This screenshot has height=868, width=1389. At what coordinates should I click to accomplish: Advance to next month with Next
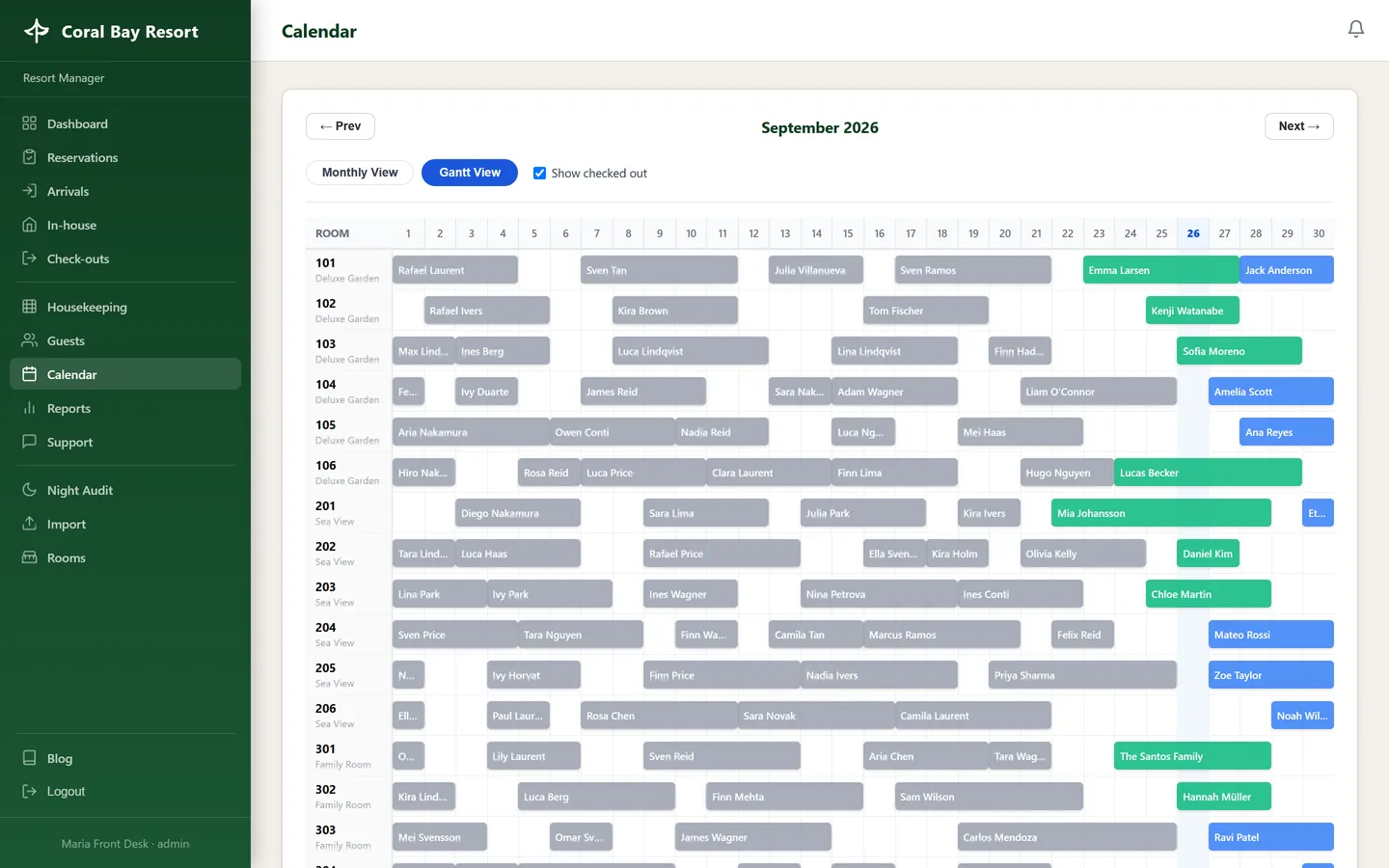pyautogui.click(x=1299, y=126)
